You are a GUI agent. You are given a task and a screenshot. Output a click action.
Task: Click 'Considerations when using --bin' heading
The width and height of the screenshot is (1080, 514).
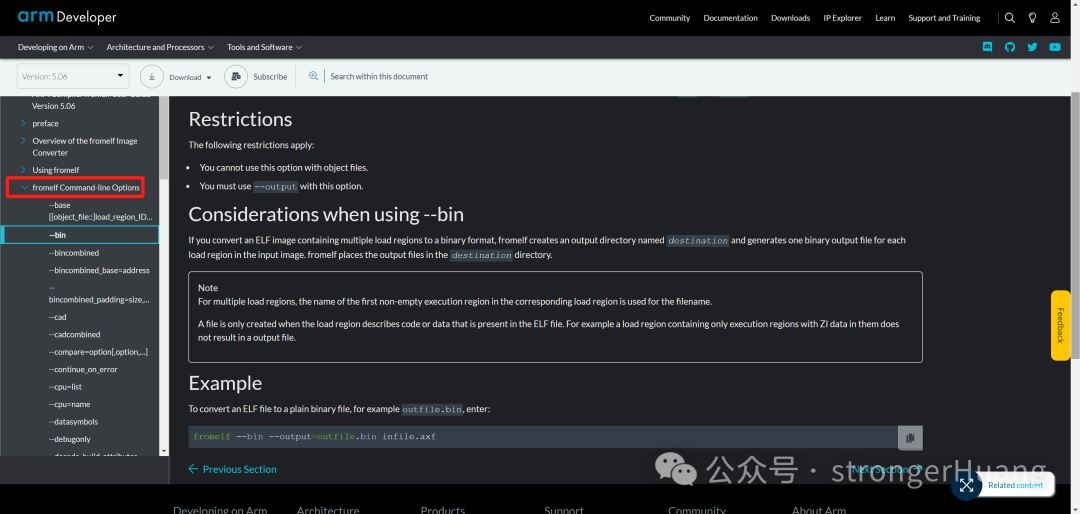326,214
